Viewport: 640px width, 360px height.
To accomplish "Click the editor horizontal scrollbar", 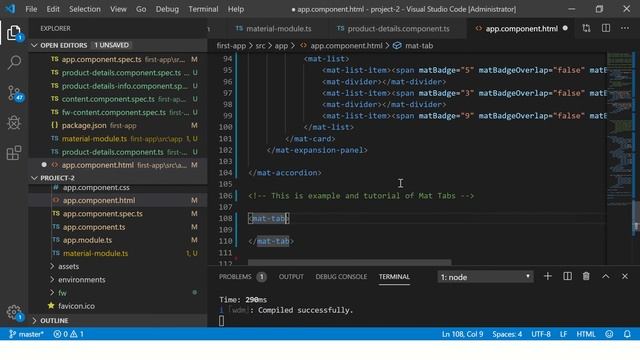I will coord(349,262).
